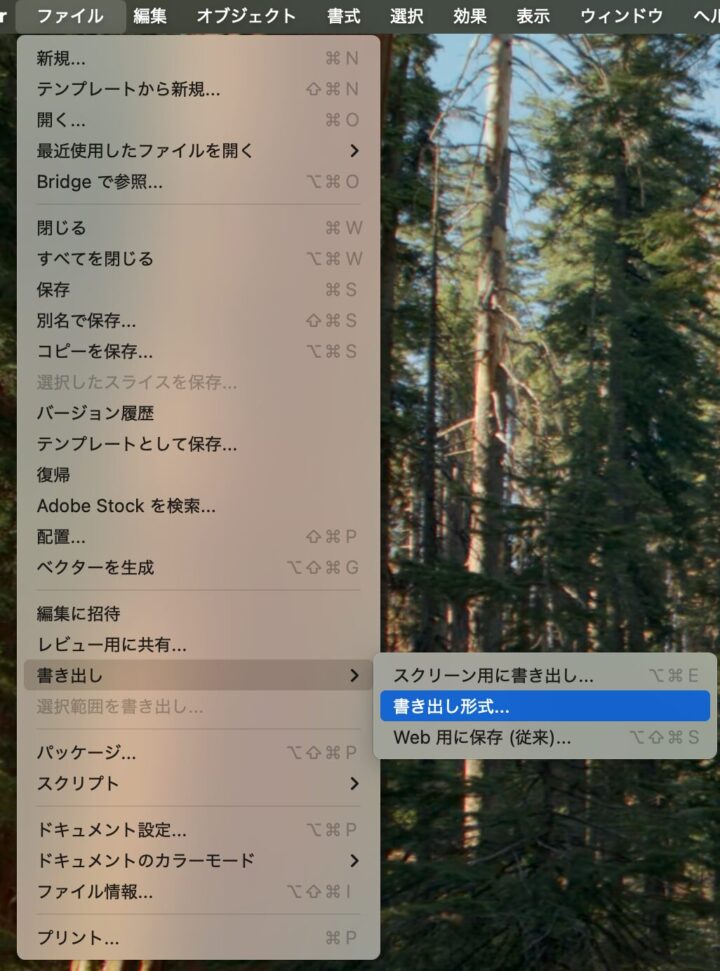Screen dimensions: 720x971
Task: Choose 開く... menu entry
Action: click(198, 120)
